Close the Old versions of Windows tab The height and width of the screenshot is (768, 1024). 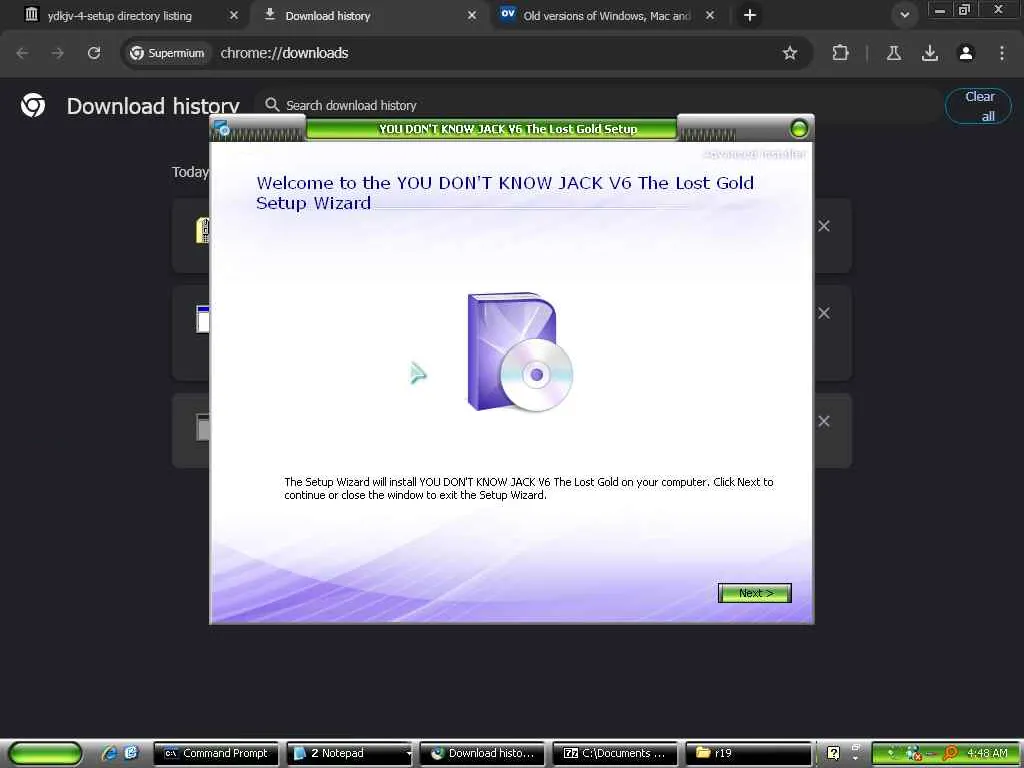710,15
